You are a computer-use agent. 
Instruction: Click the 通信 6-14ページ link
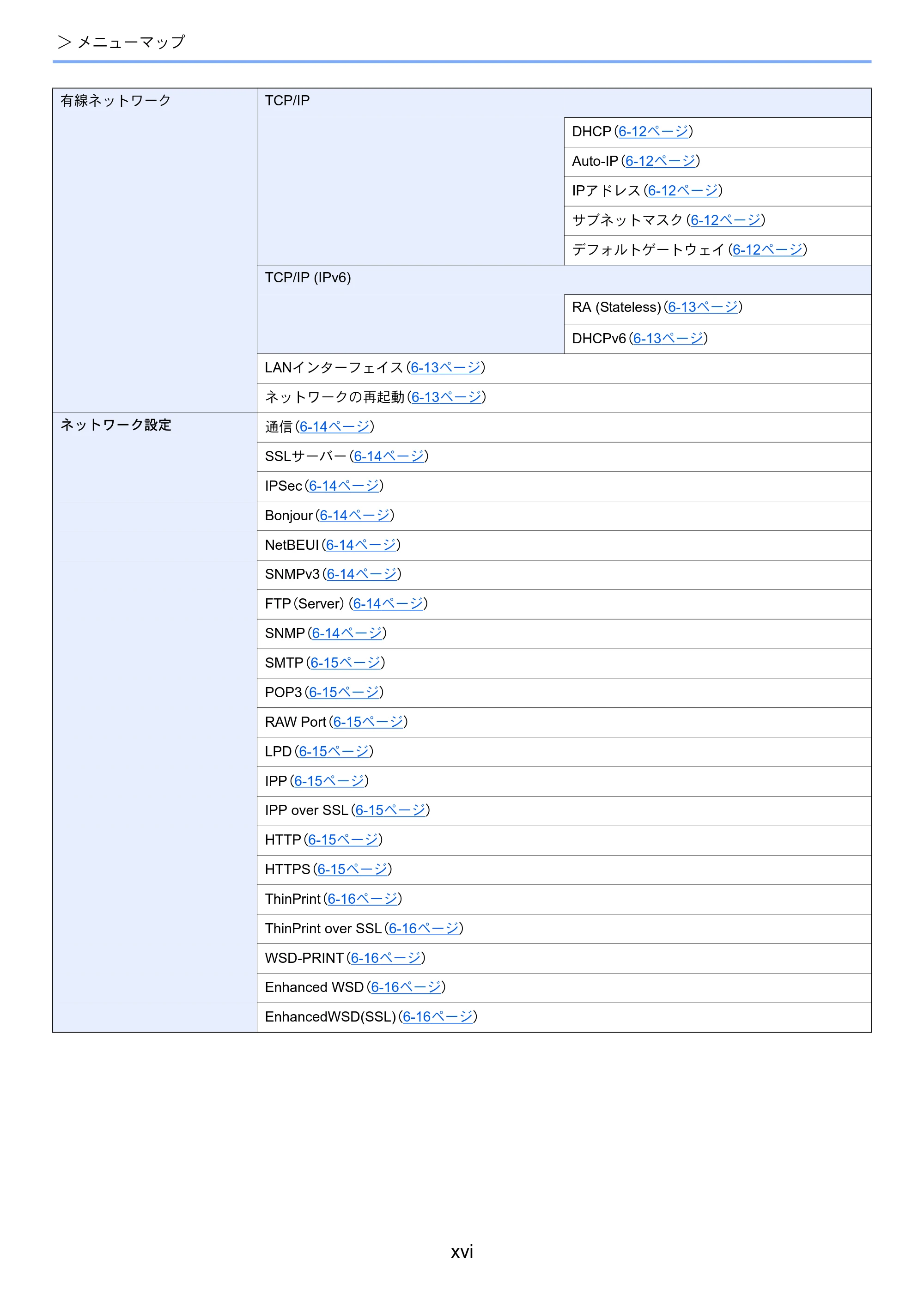(334, 427)
